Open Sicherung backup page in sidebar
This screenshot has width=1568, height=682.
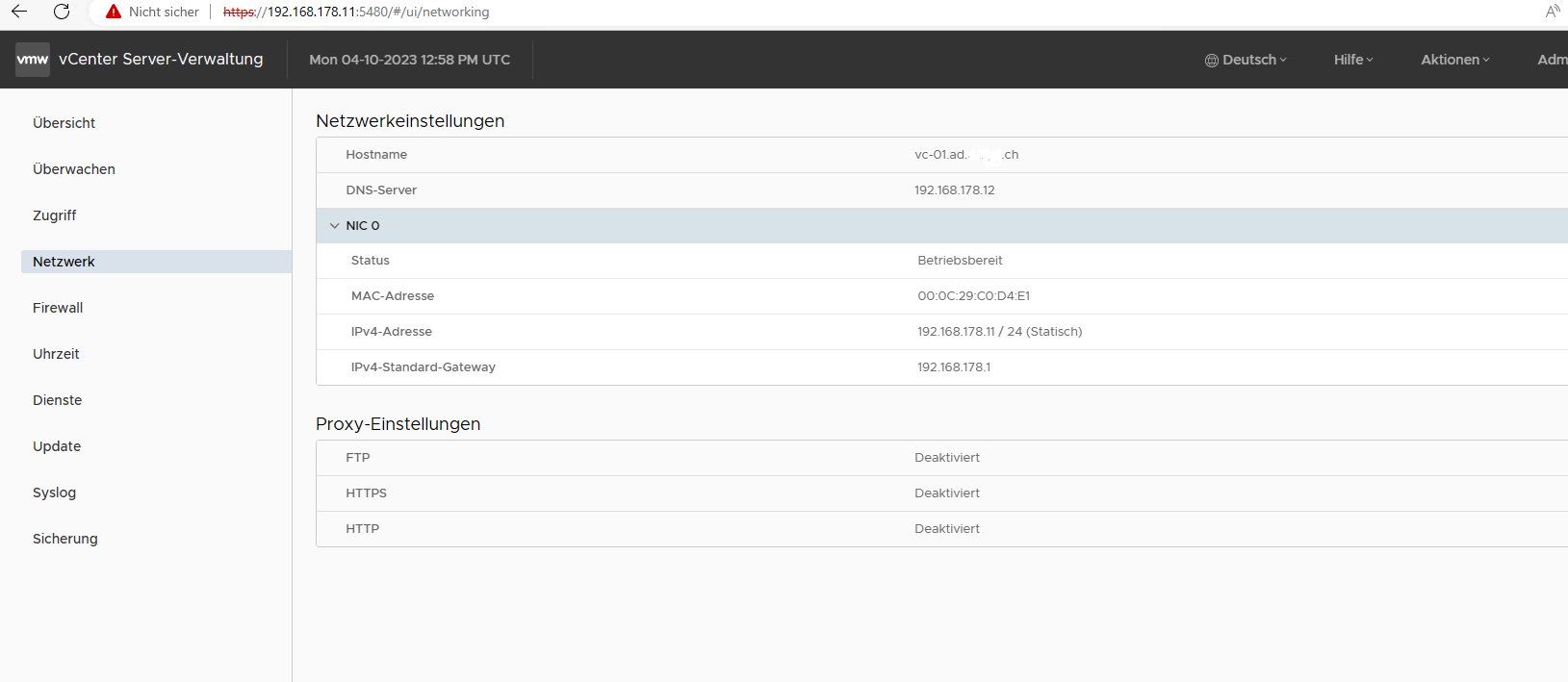pos(65,539)
